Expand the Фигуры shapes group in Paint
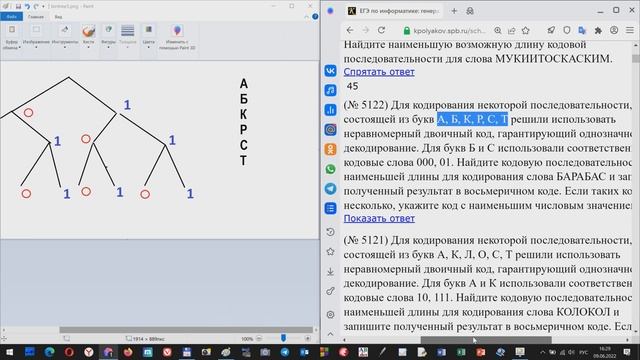 [108, 38]
